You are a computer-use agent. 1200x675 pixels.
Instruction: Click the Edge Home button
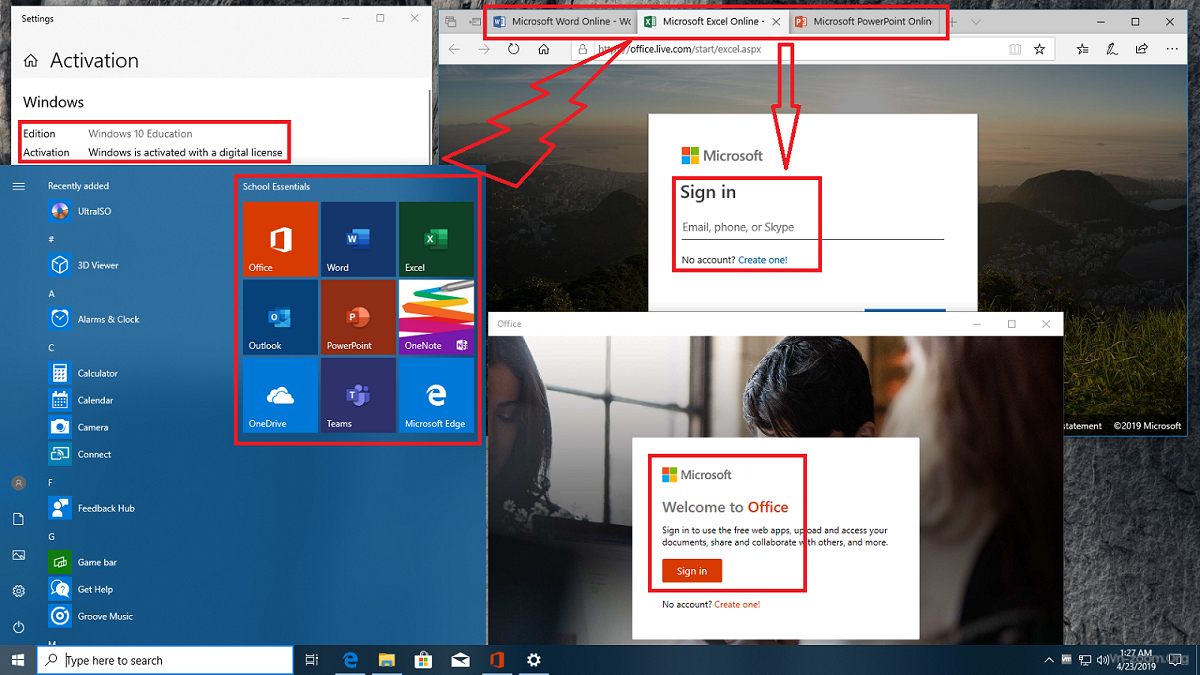coord(543,49)
